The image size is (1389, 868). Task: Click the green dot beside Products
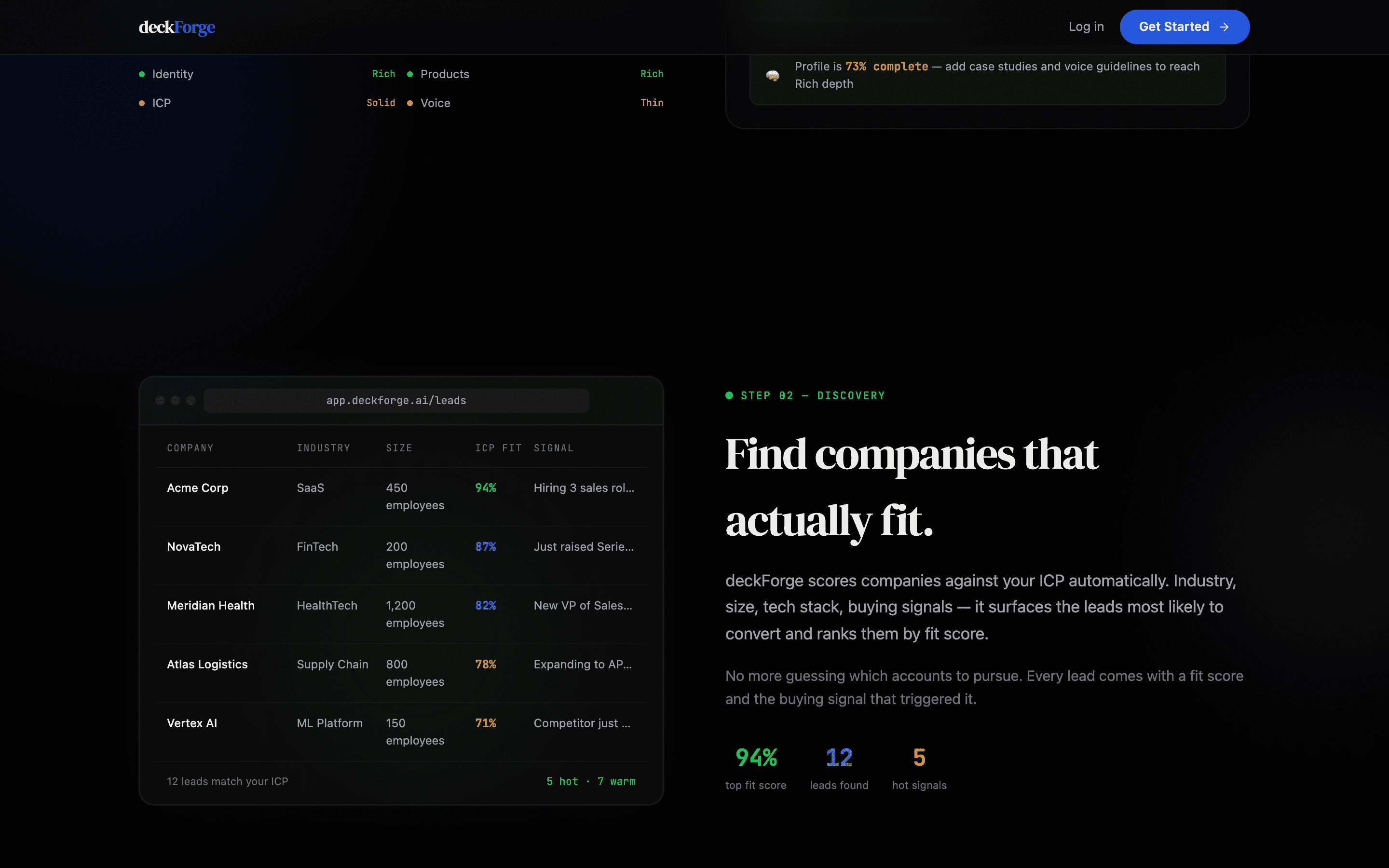click(410, 74)
